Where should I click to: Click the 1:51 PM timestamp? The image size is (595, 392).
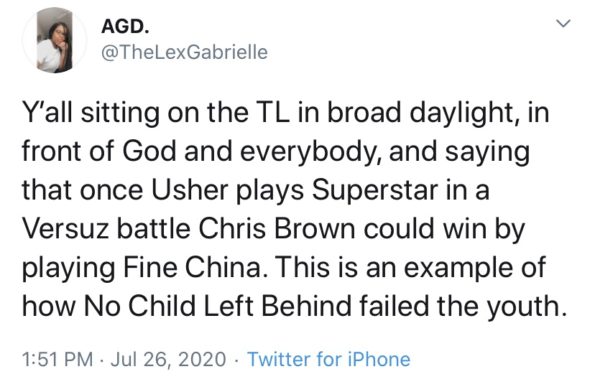[x=58, y=359]
